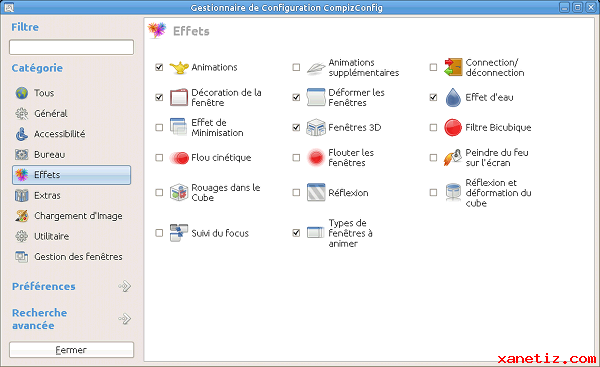Open the Réflexion et déformation du cube icon

click(x=453, y=192)
